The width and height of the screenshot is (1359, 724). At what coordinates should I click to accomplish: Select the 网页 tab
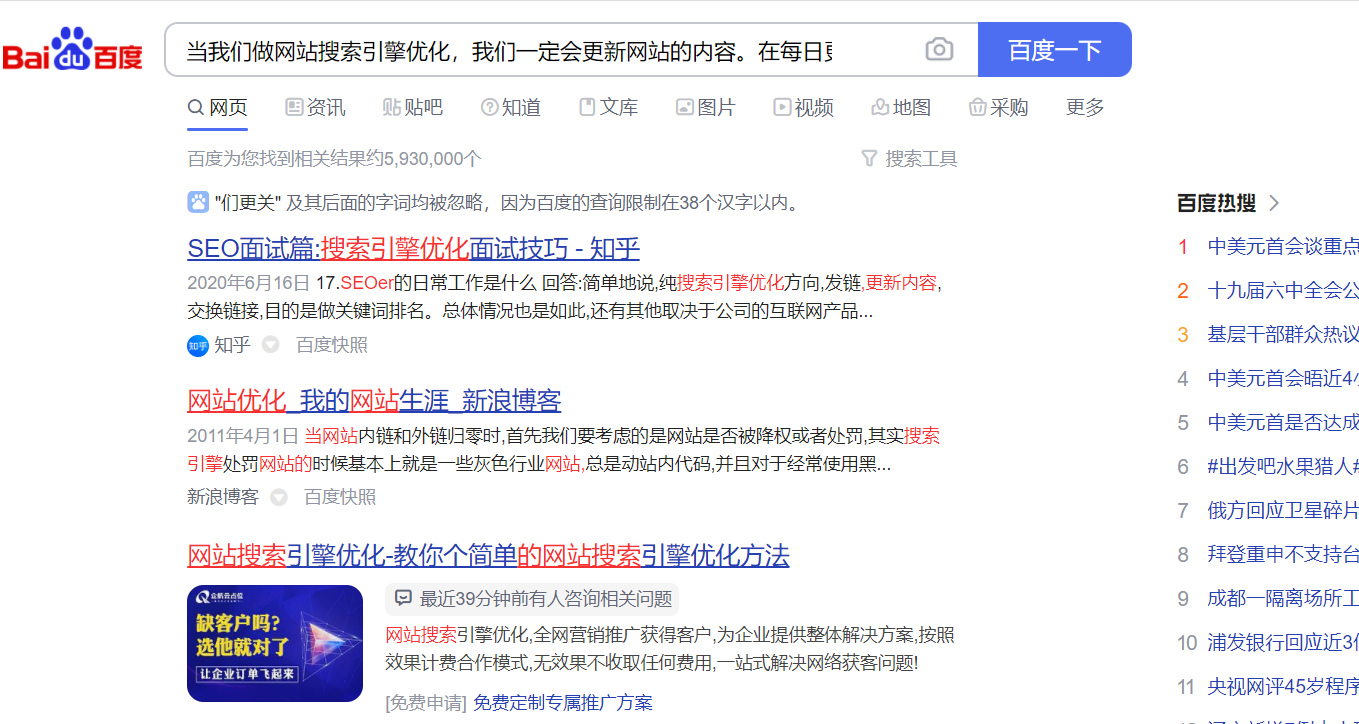[218, 107]
